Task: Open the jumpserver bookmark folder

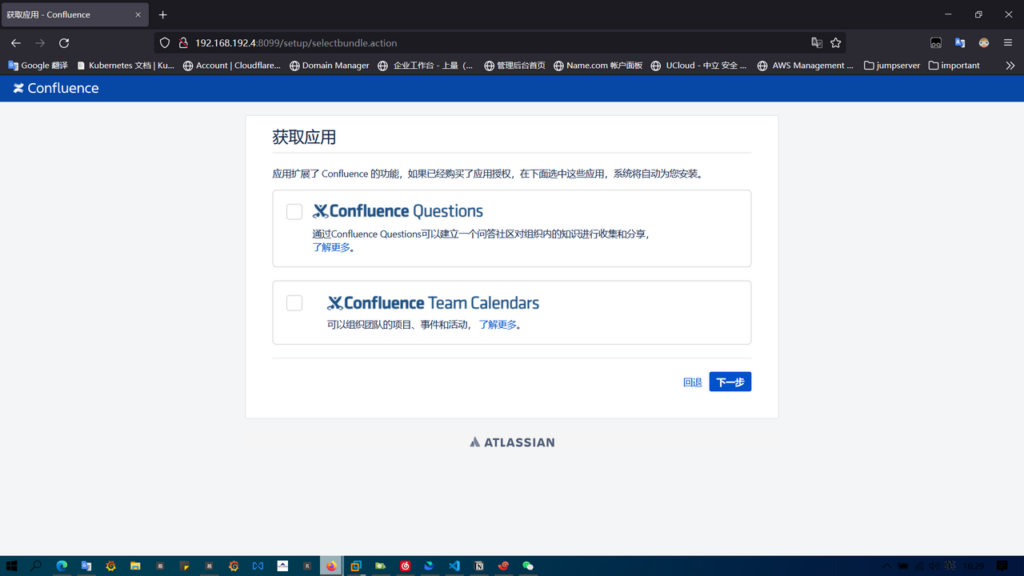Action: click(890, 66)
